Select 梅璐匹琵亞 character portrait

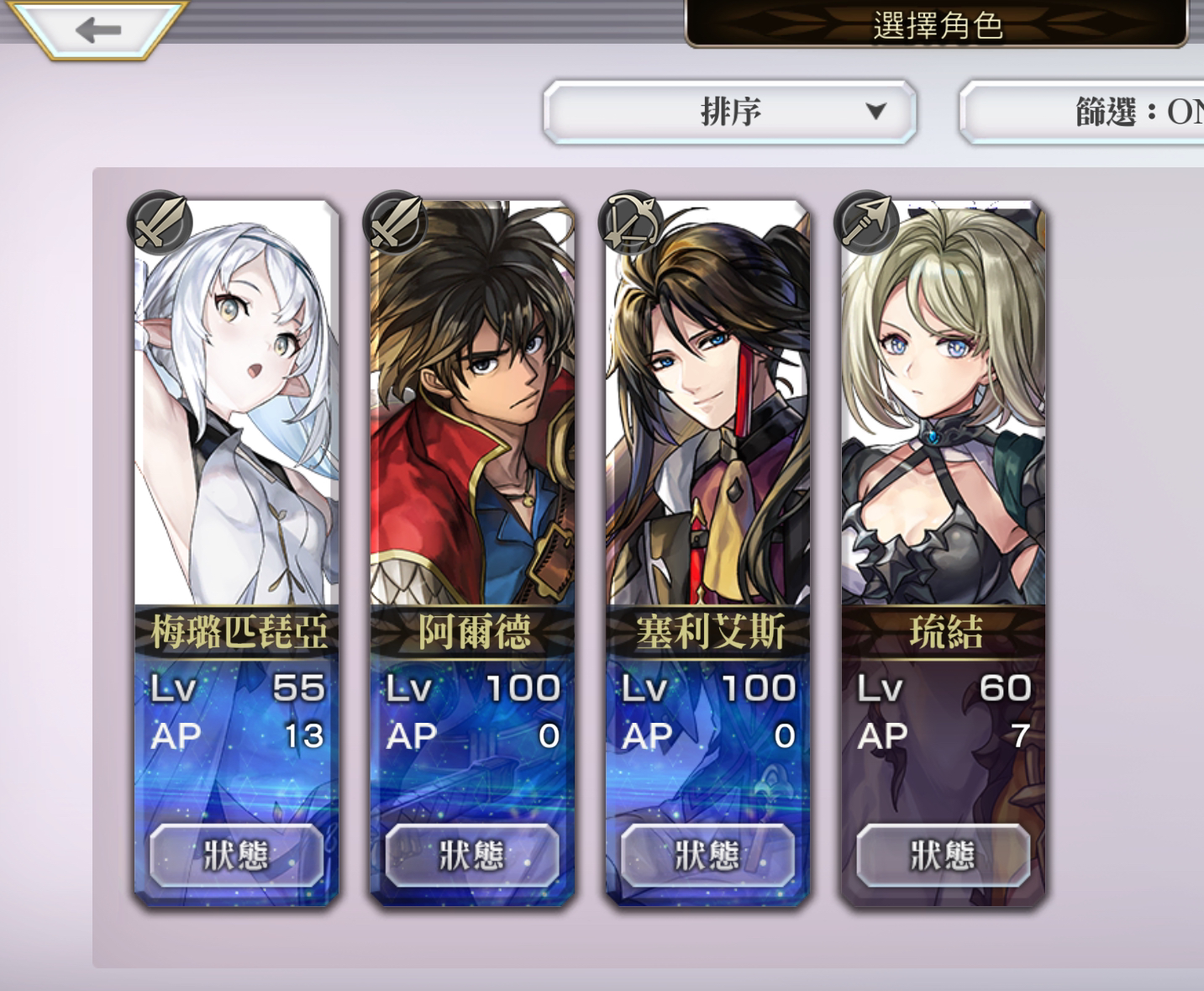236,403
